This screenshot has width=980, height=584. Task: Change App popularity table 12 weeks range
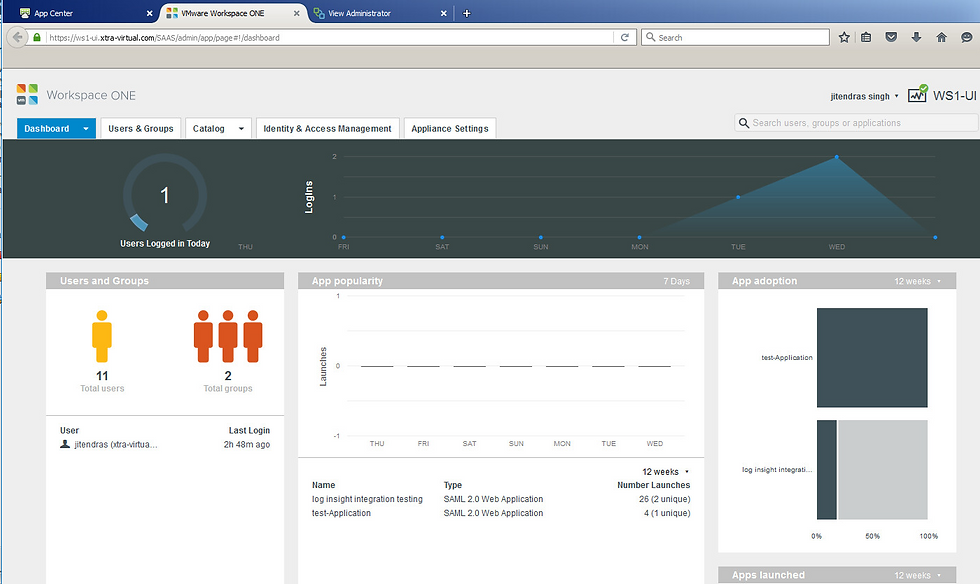(x=666, y=471)
